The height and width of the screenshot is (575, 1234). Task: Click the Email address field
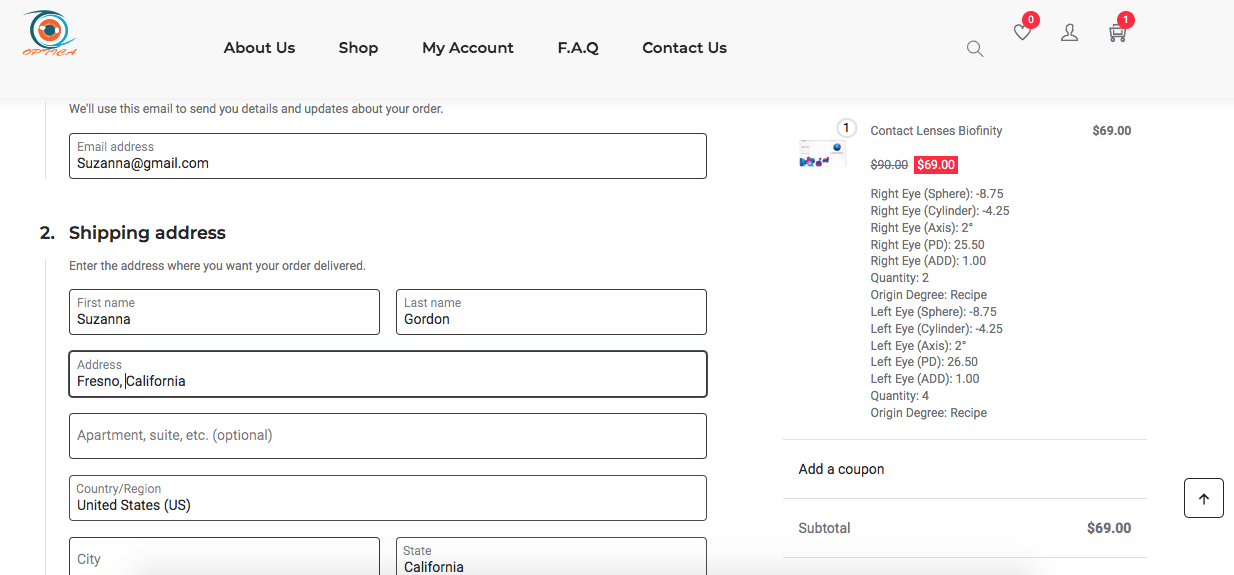tap(387, 156)
